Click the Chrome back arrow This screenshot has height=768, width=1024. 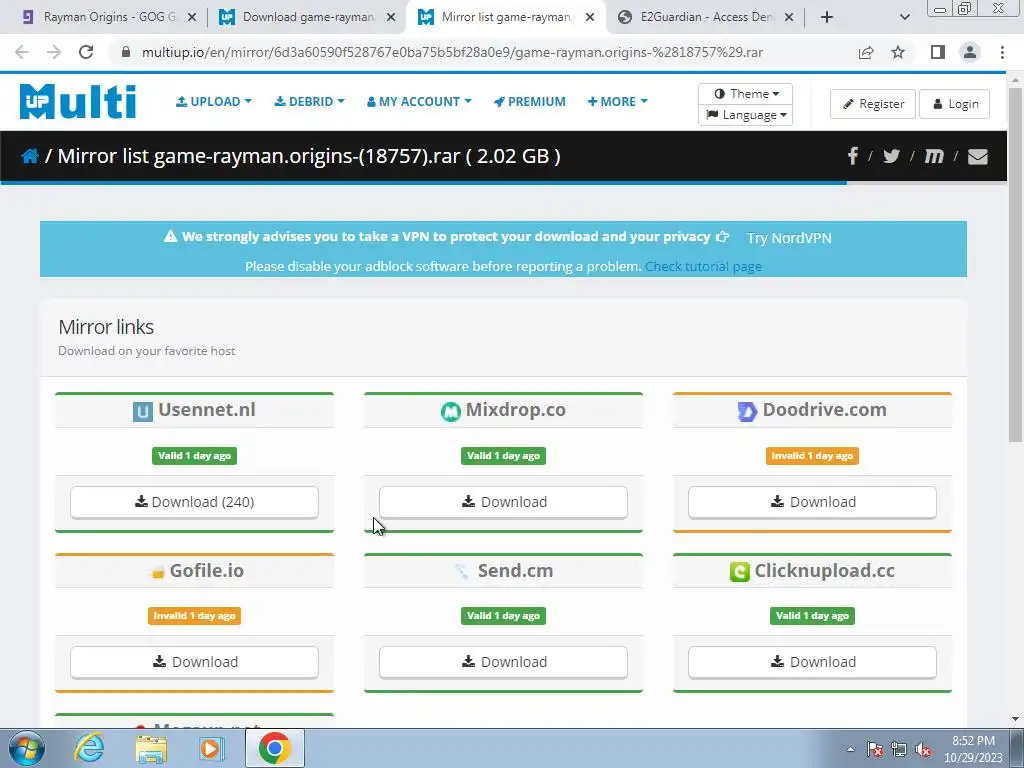coord(22,52)
